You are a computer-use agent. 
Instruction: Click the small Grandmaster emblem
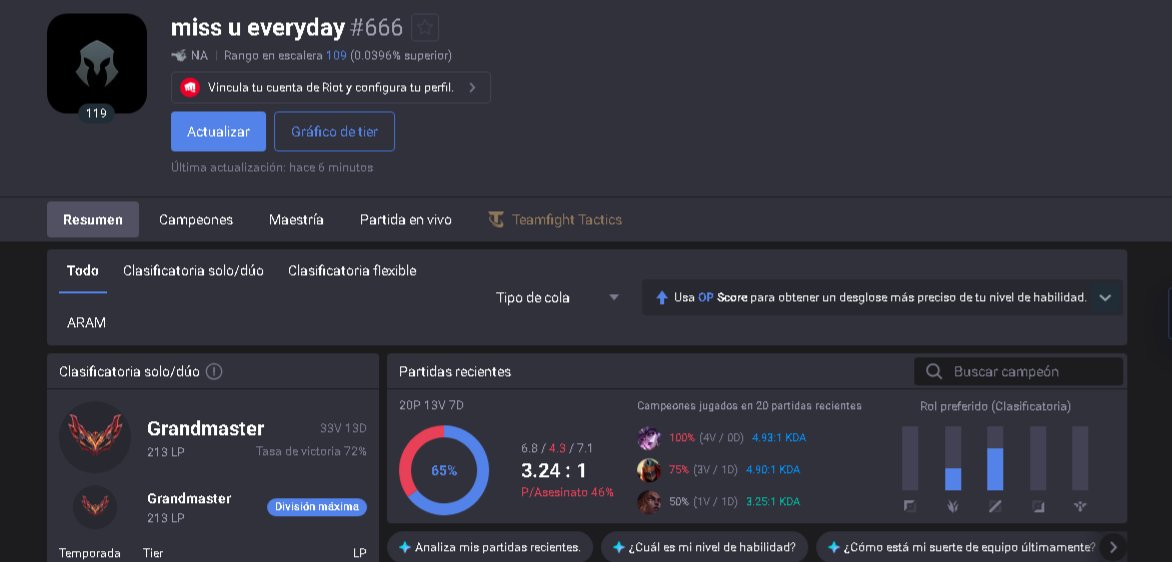click(x=95, y=507)
